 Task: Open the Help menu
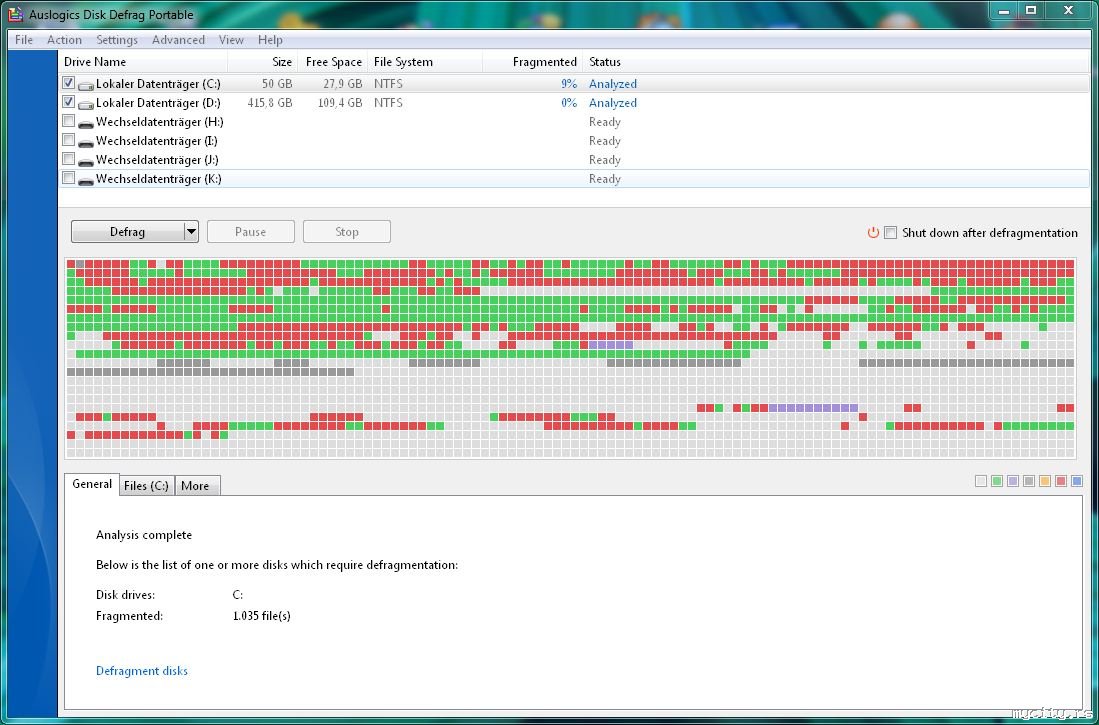click(x=270, y=40)
